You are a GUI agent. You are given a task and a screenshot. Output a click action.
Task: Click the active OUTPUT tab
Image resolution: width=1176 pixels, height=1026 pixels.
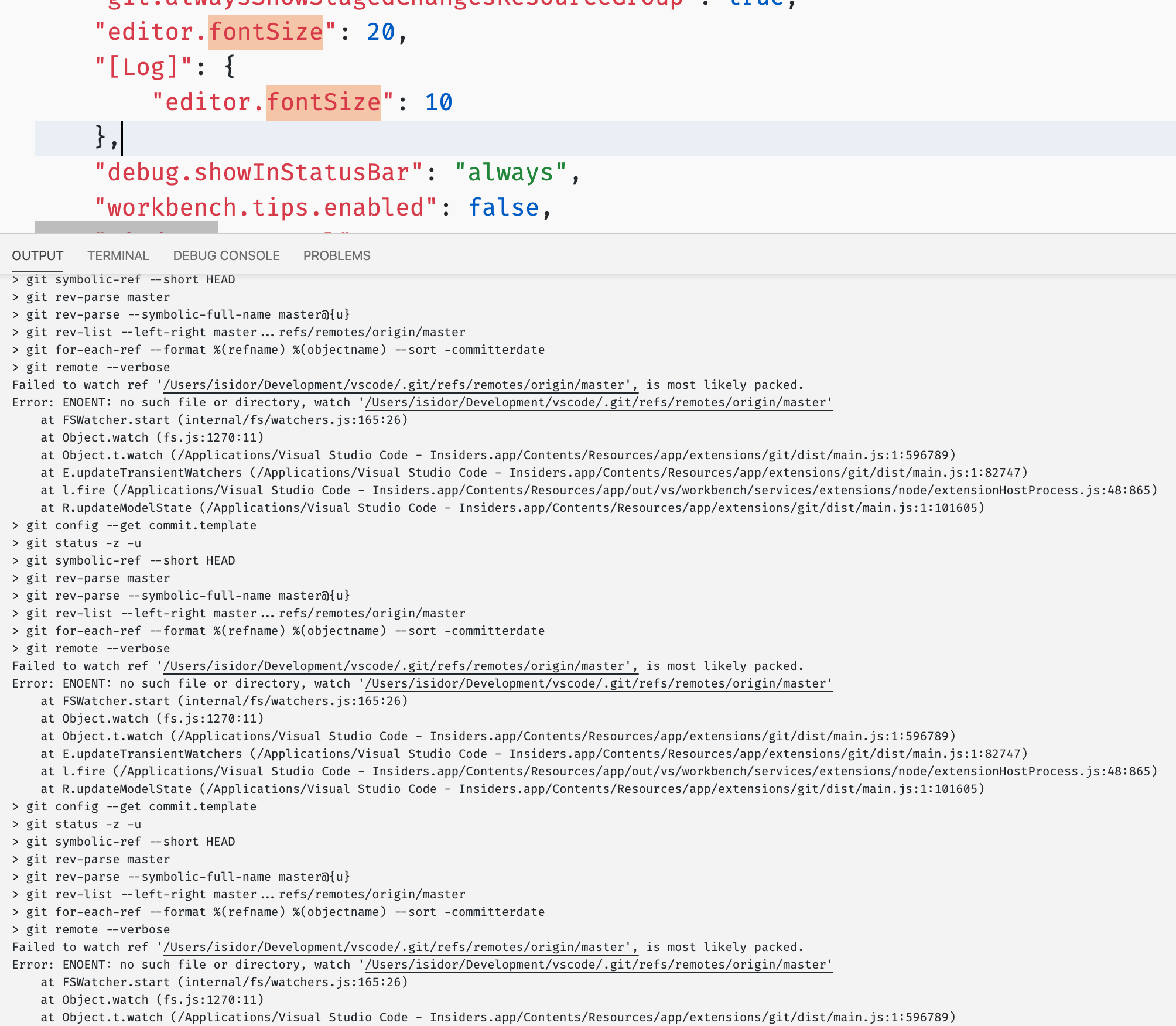pos(37,255)
